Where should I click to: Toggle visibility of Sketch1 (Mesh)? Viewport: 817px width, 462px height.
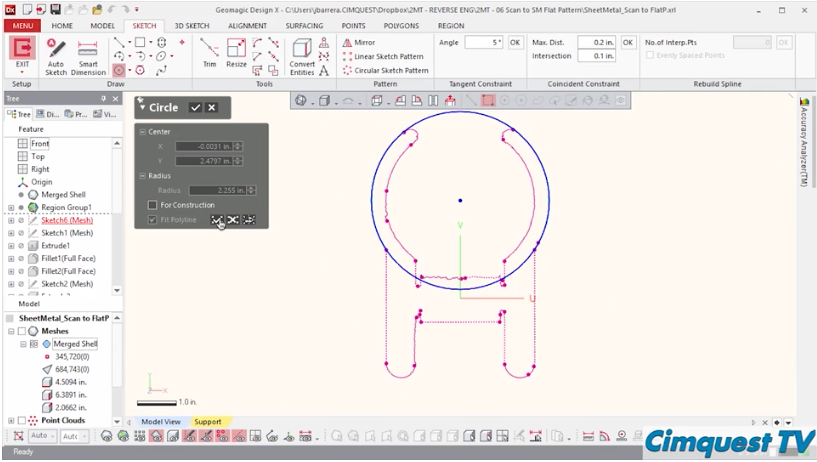tap(21, 233)
